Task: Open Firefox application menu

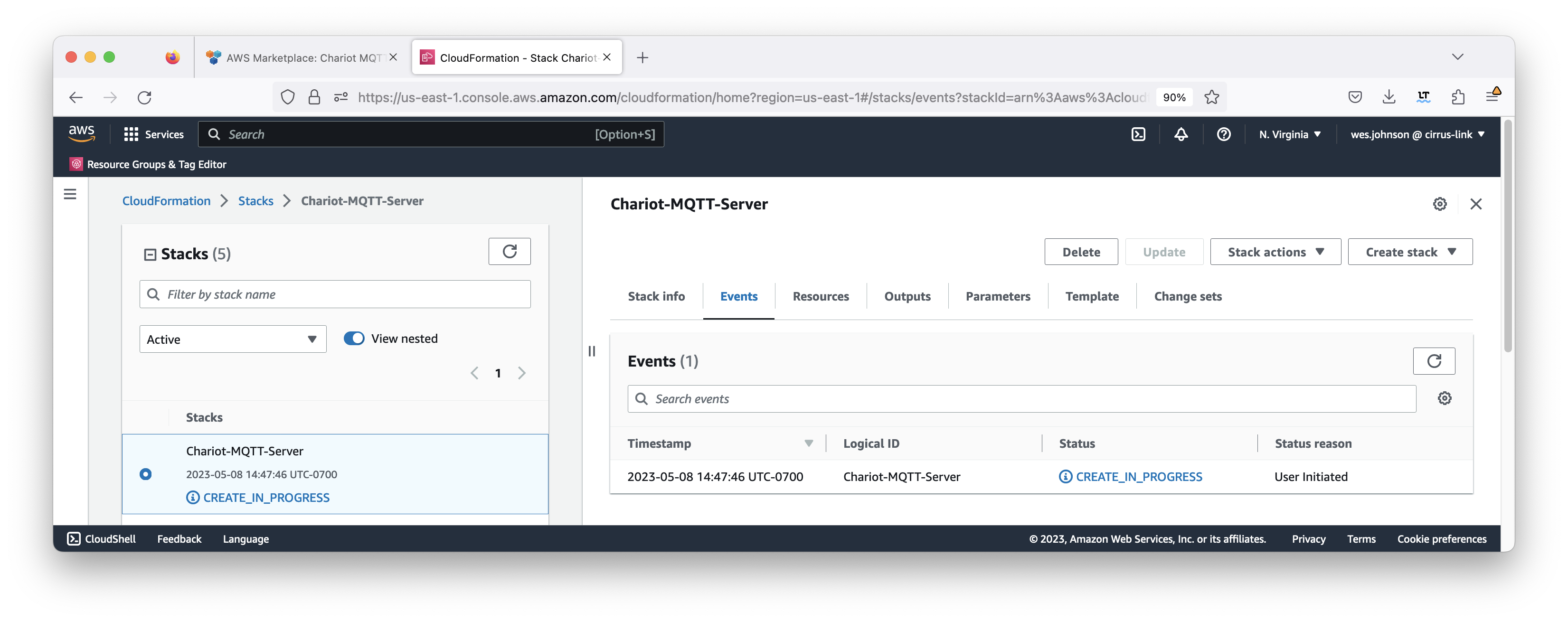Action: click(1492, 95)
